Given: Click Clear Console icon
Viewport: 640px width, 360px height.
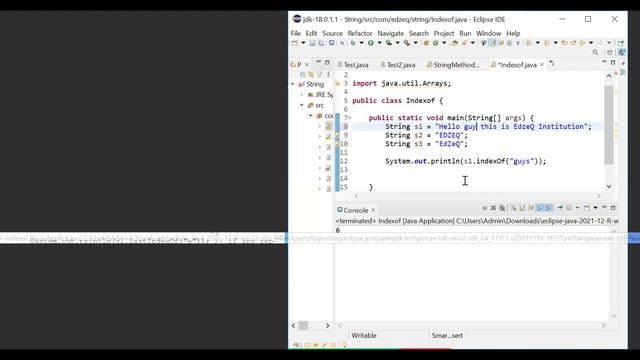Looking at the screenshot, I should (513, 208).
